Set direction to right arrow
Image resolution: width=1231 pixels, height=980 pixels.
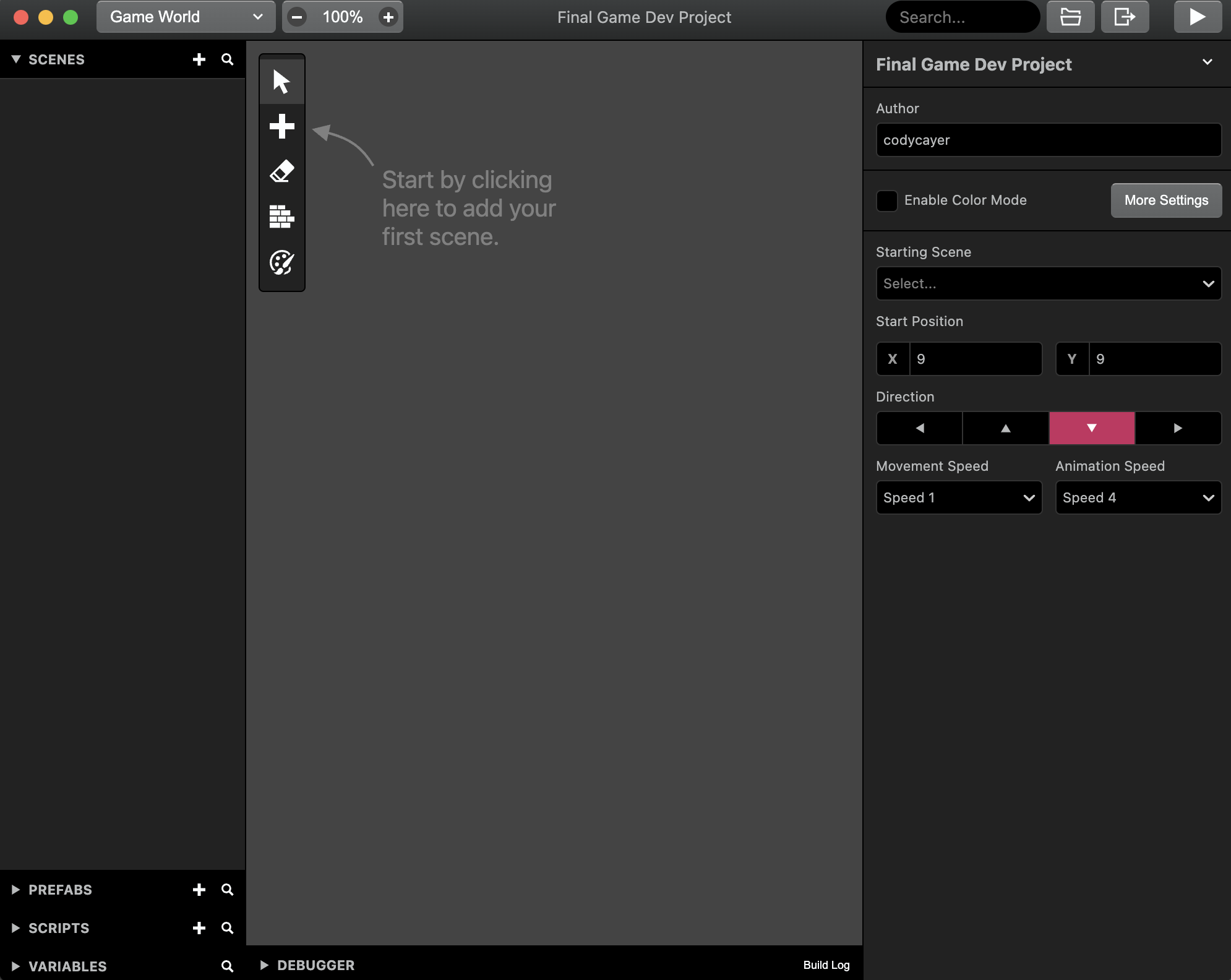pos(1178,428)
